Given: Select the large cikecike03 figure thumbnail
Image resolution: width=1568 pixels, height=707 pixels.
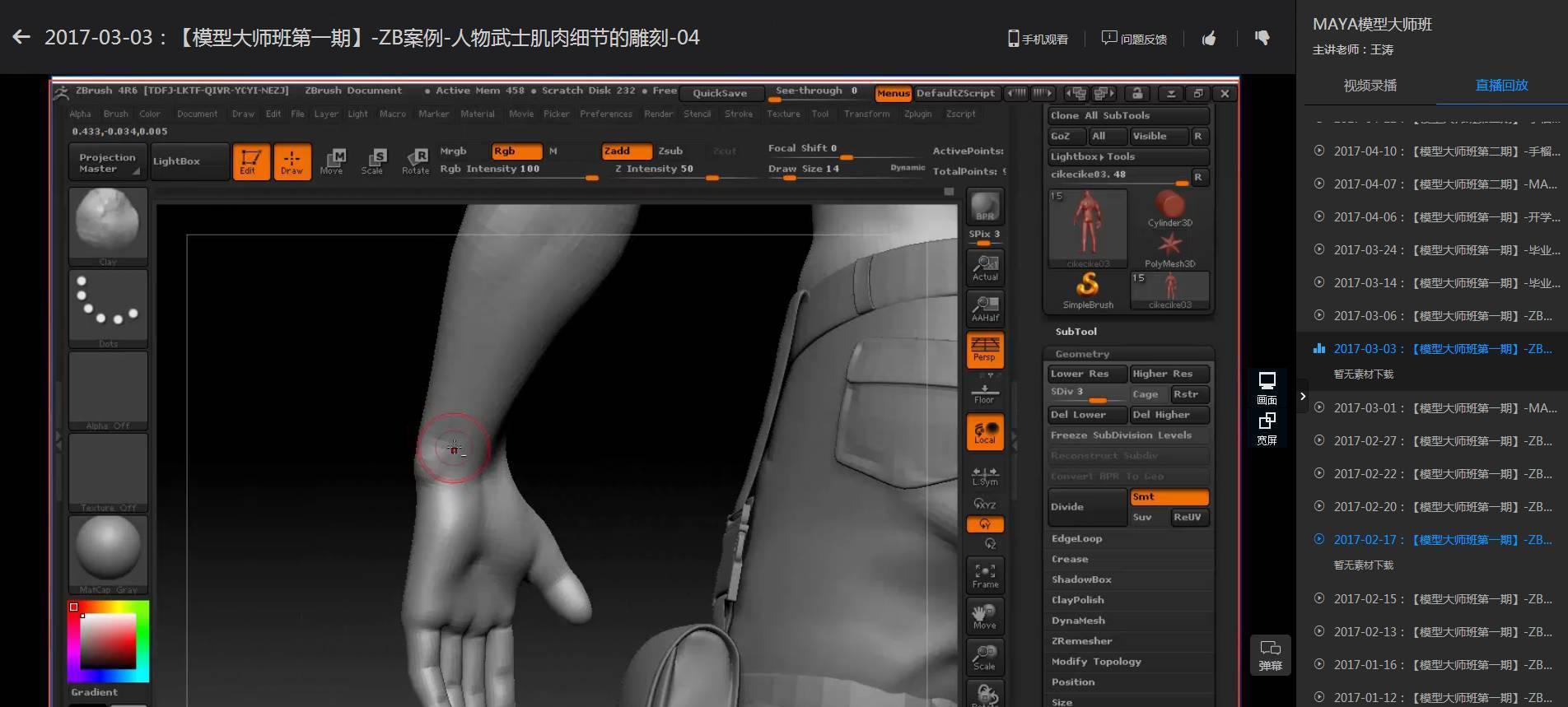Looking at the screenshot, I should coord(1088,229).
